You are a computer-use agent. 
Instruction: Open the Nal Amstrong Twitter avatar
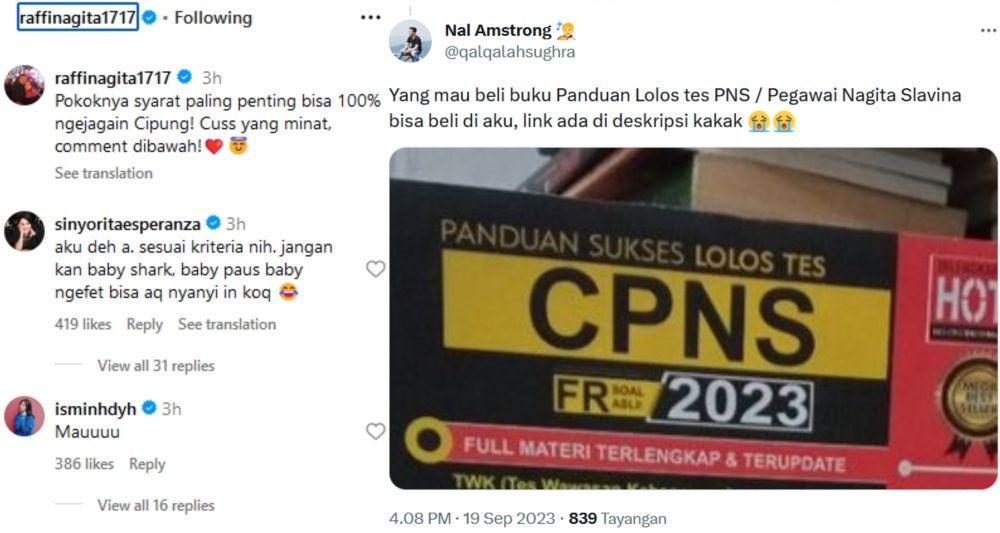point(410,41)
